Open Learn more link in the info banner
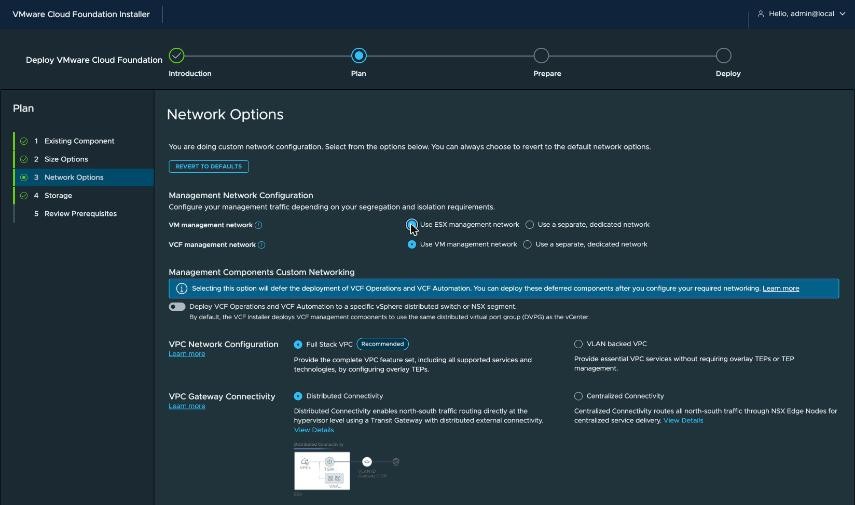Screen dimensions: 855x505 pos(780,288)
